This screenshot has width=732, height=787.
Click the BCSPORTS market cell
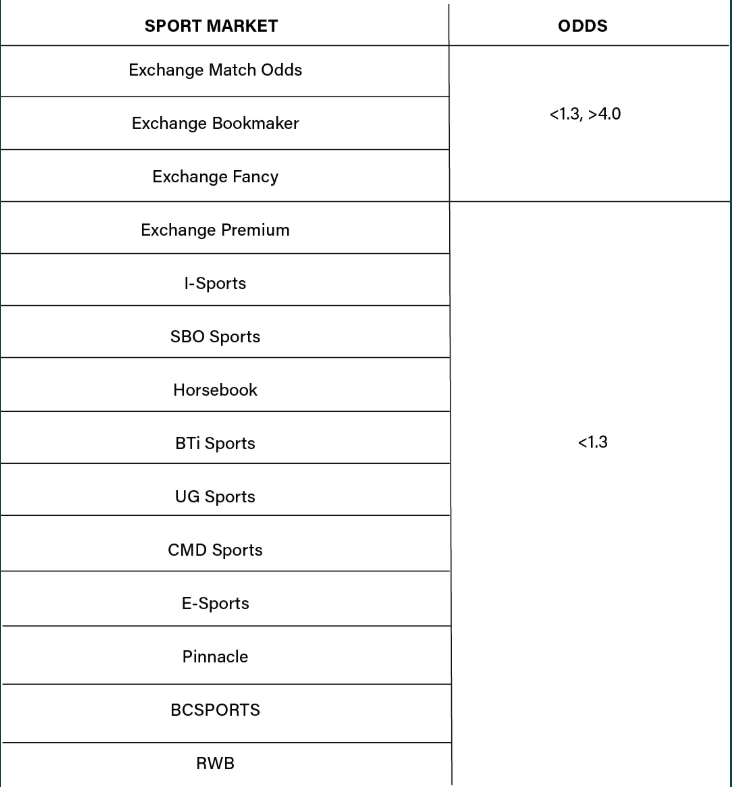pyautogui.click(x=215, y=710)
